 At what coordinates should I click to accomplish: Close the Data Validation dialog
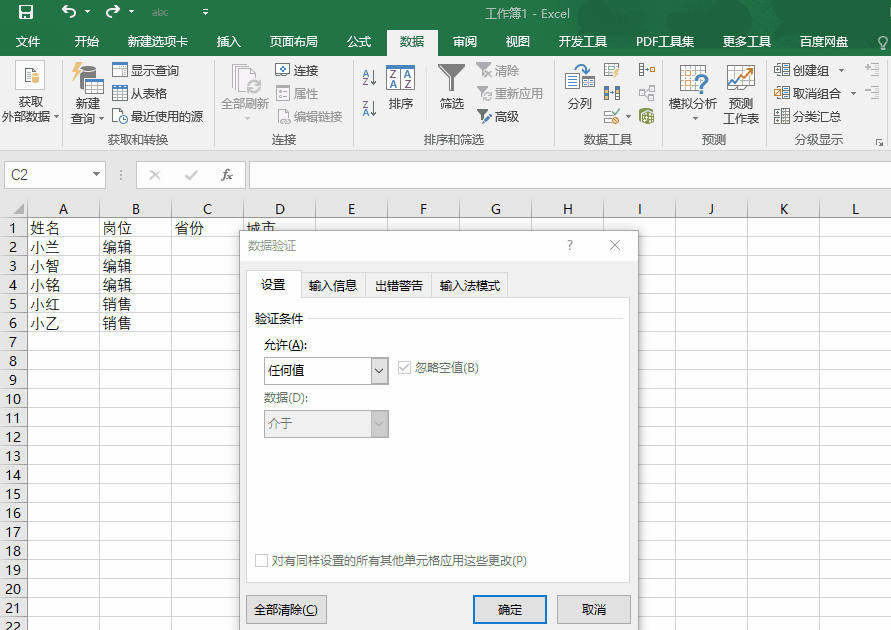click(615, 245)
